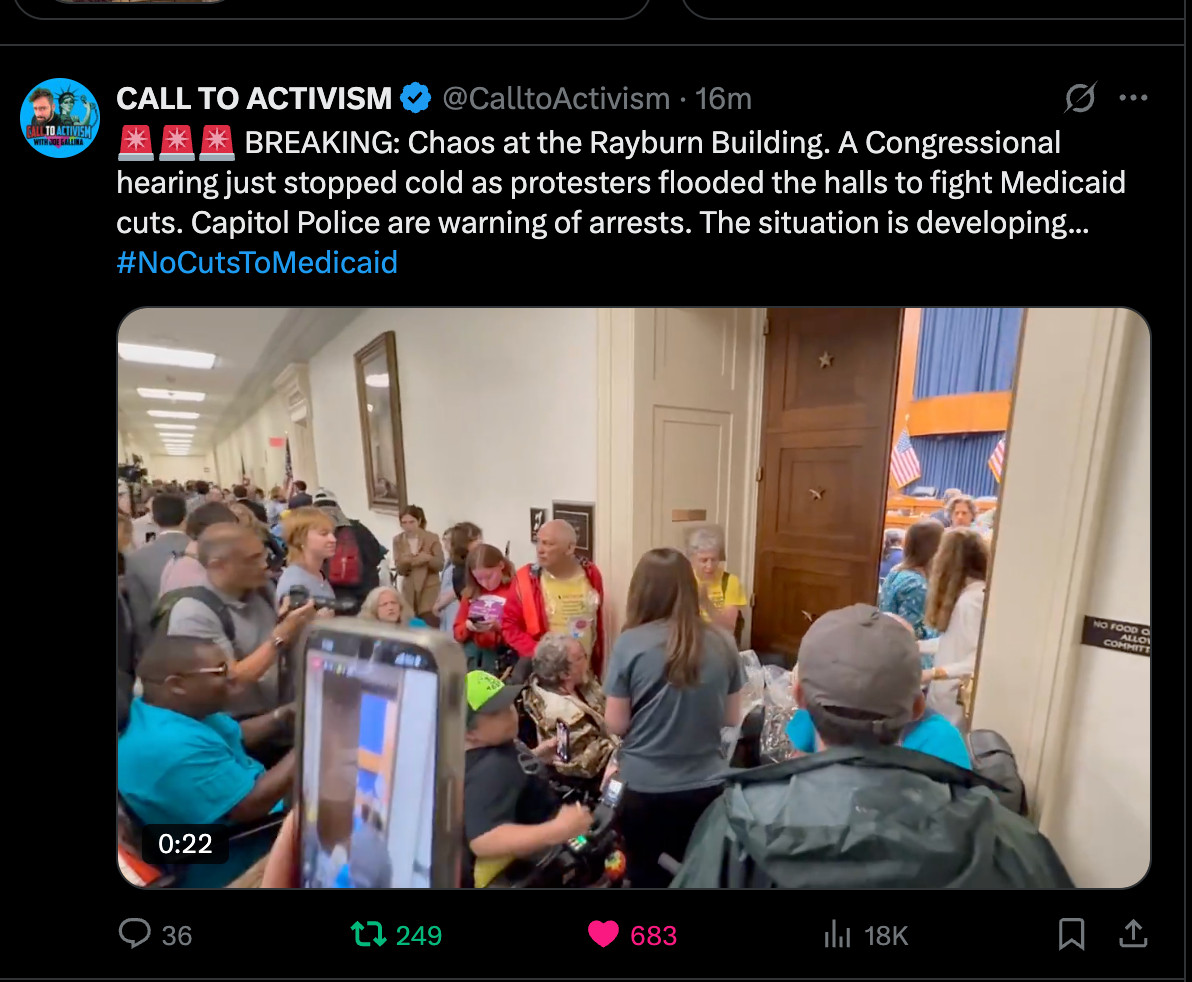Open the @CalltoActivism handle link
This screenshot has height=982, width=1192.
tap(556, 99)
